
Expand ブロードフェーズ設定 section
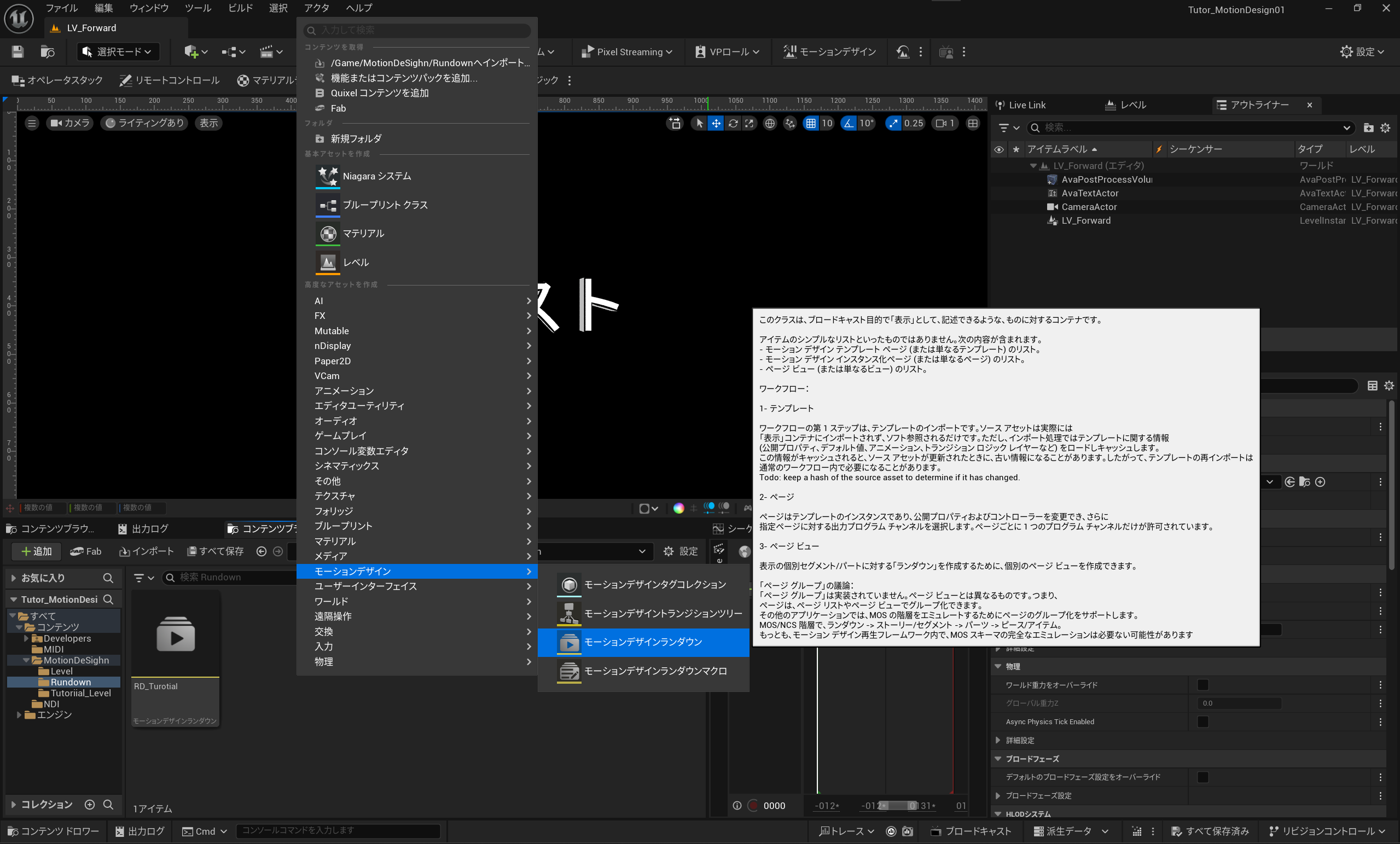tap(998, 795)
